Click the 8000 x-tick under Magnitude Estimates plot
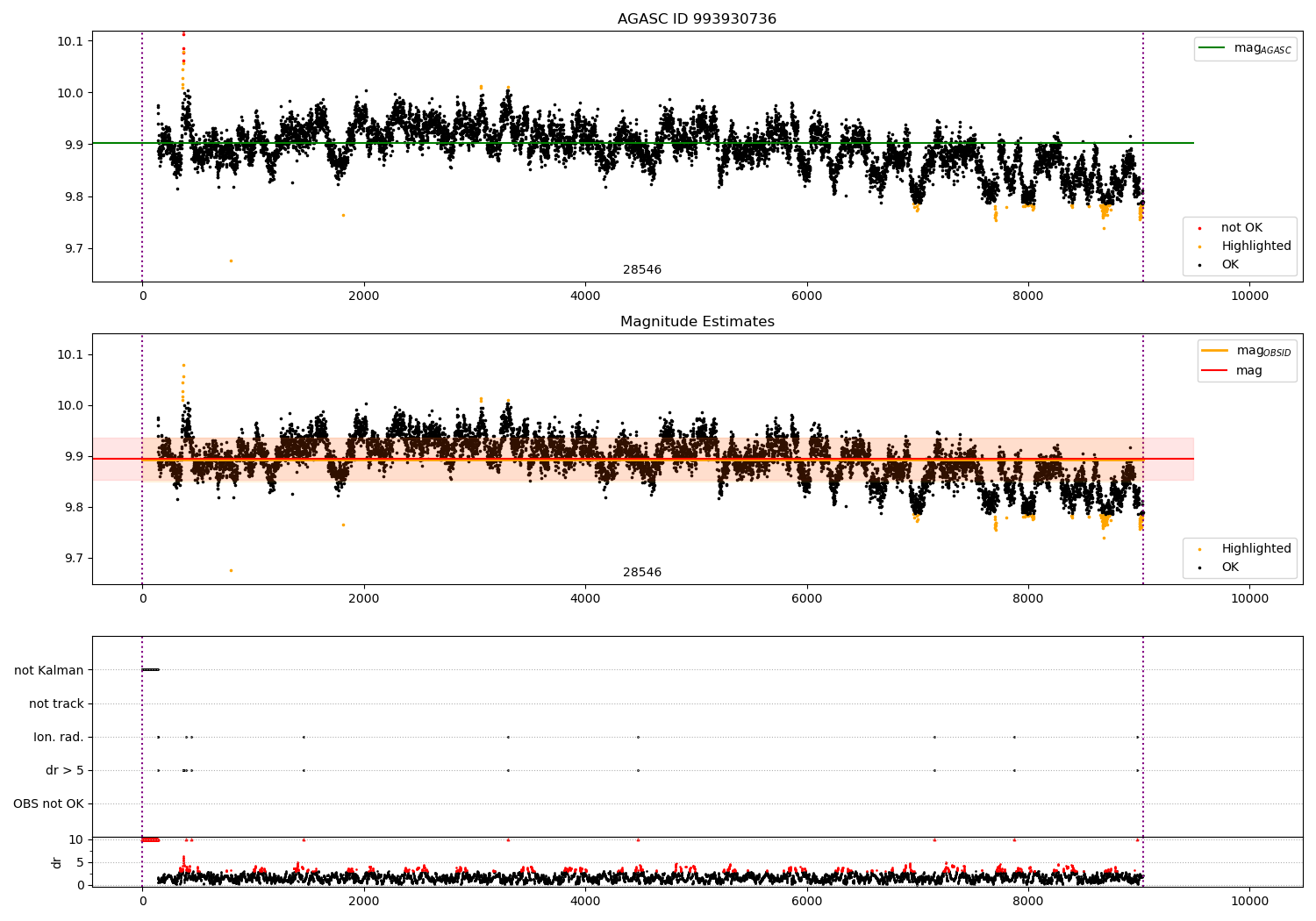The image size is (1316, 921). pyautogui.click(x=1027, y=599)
